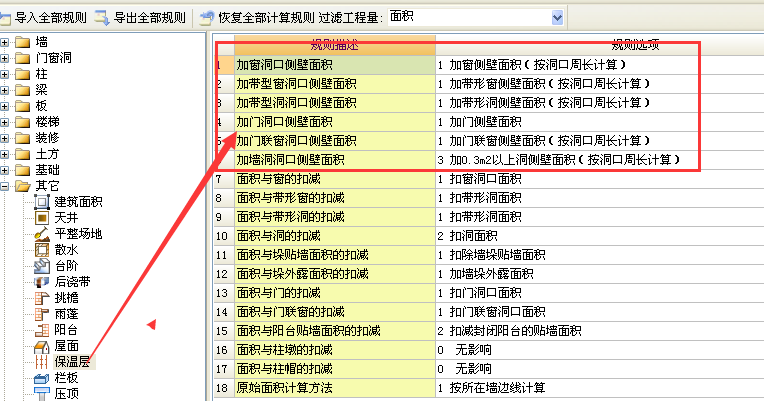
Task: Expand the 门窗洞 tree folder
Action: tap(6, 58)
